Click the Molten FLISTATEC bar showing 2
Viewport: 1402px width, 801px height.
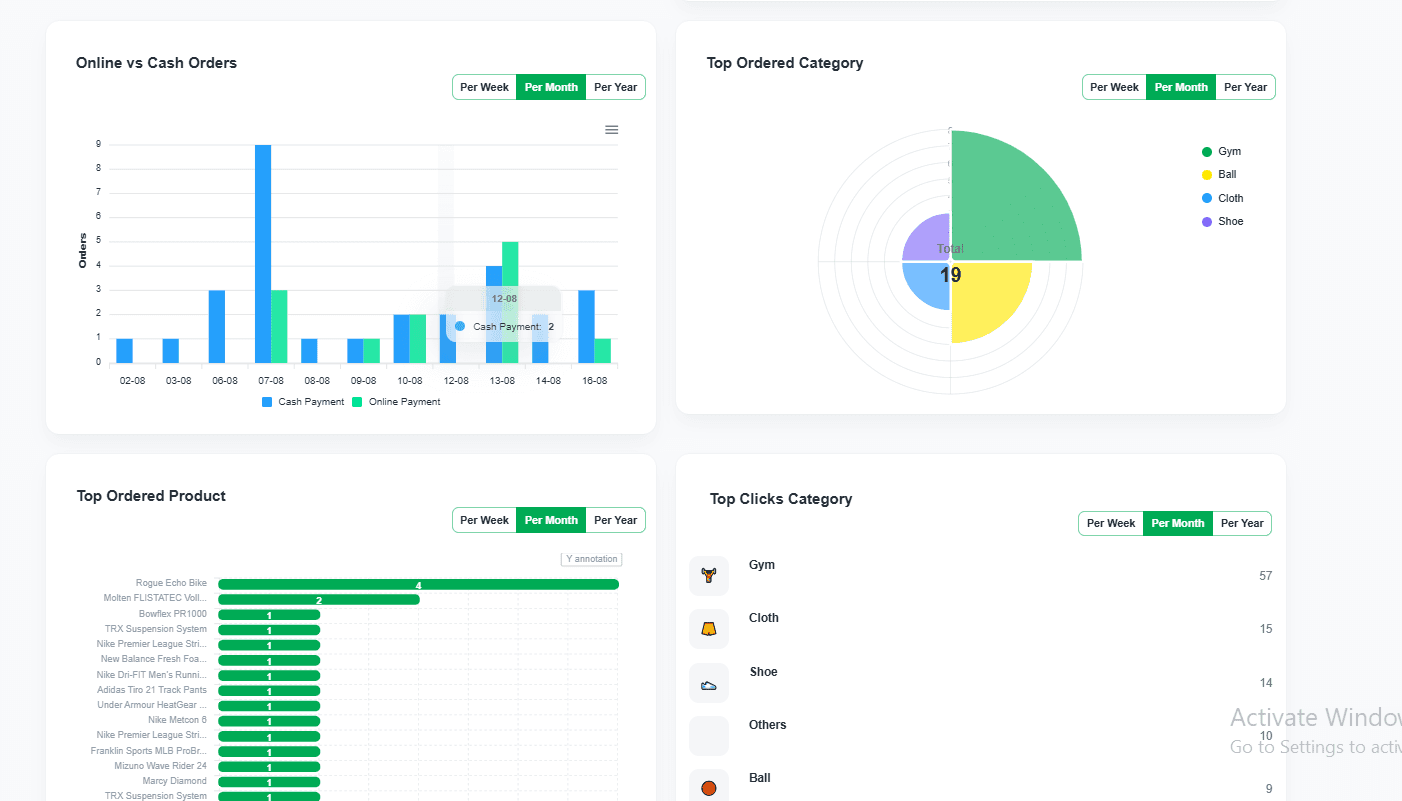[319, 600]
